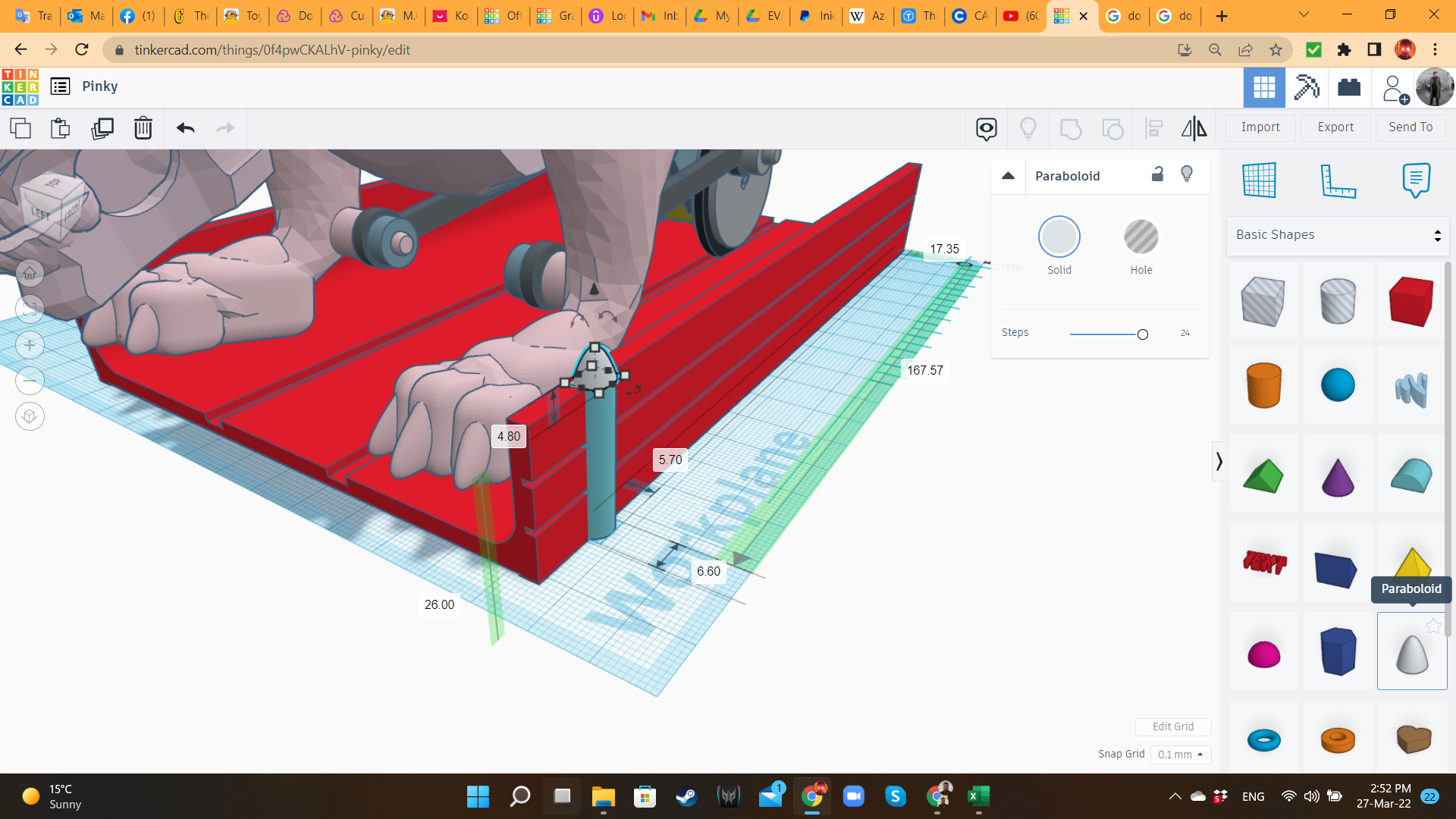The image size is (1456, 819).
Task: Click the Duplicate and repeat icon
Action: (x=102, y=128)
